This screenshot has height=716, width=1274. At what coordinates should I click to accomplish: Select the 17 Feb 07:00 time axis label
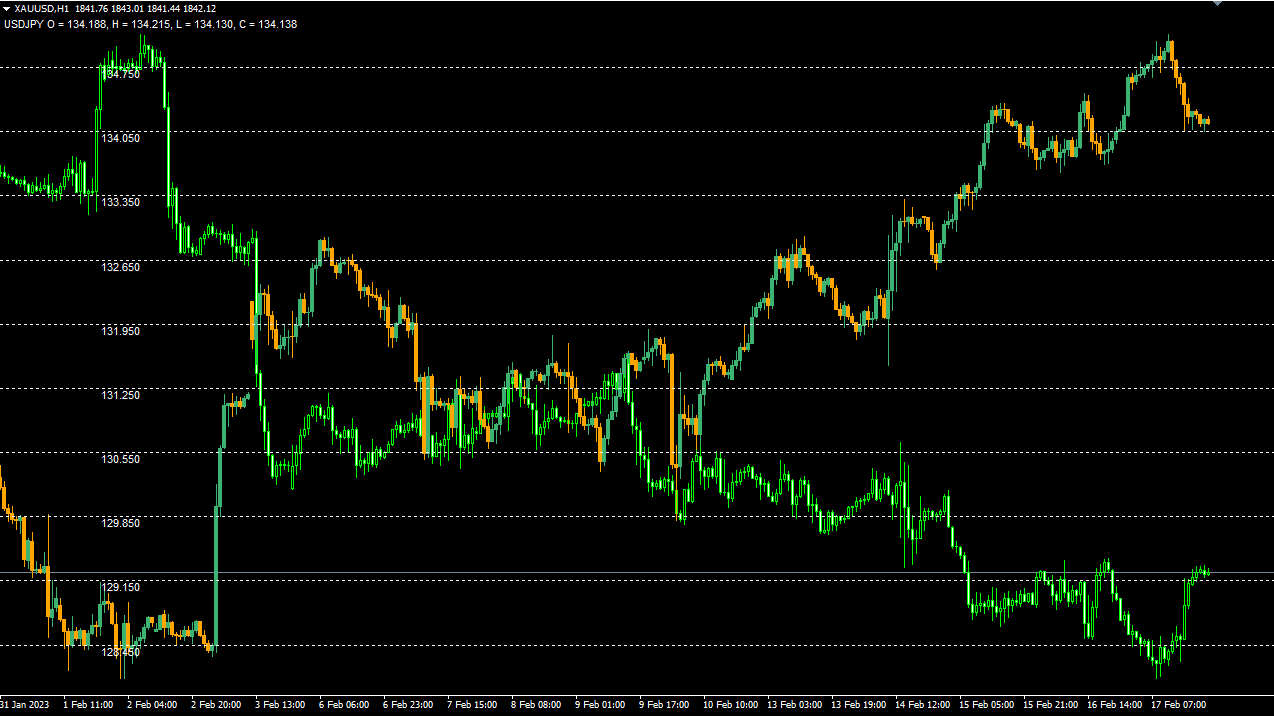coord(1176,705)
